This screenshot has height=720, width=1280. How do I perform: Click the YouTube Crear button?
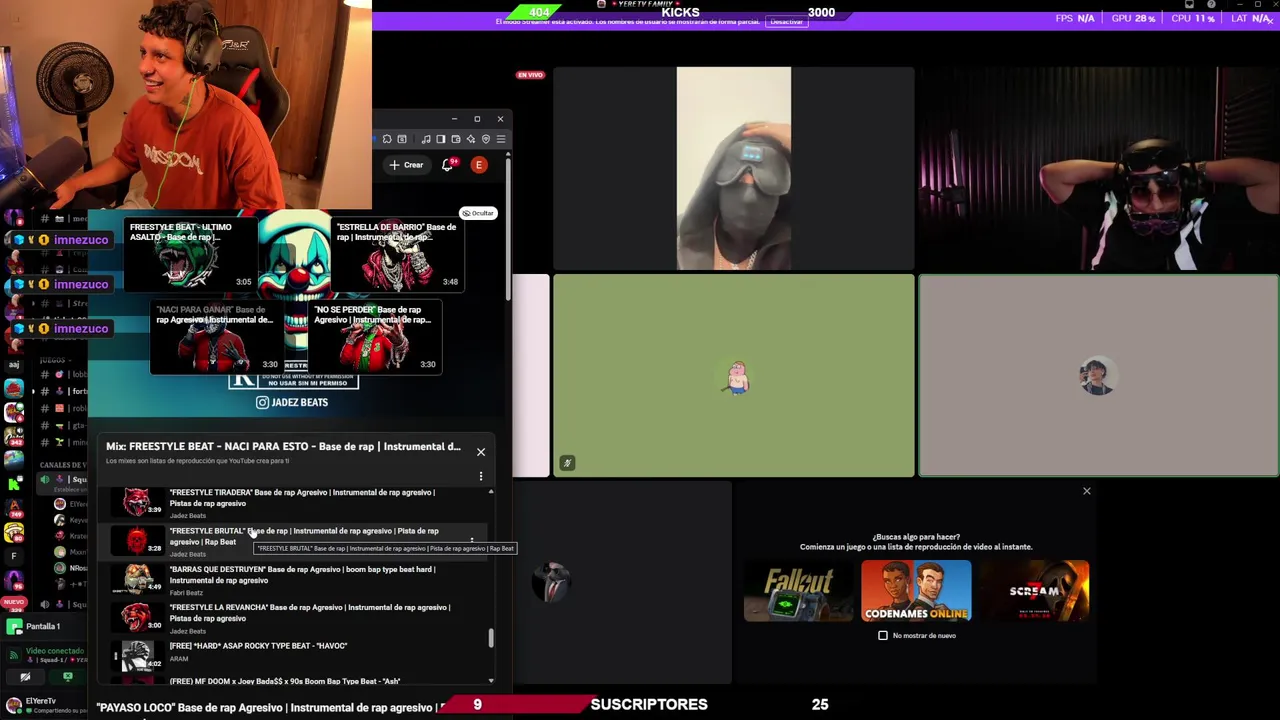click(x=407, y=165)
